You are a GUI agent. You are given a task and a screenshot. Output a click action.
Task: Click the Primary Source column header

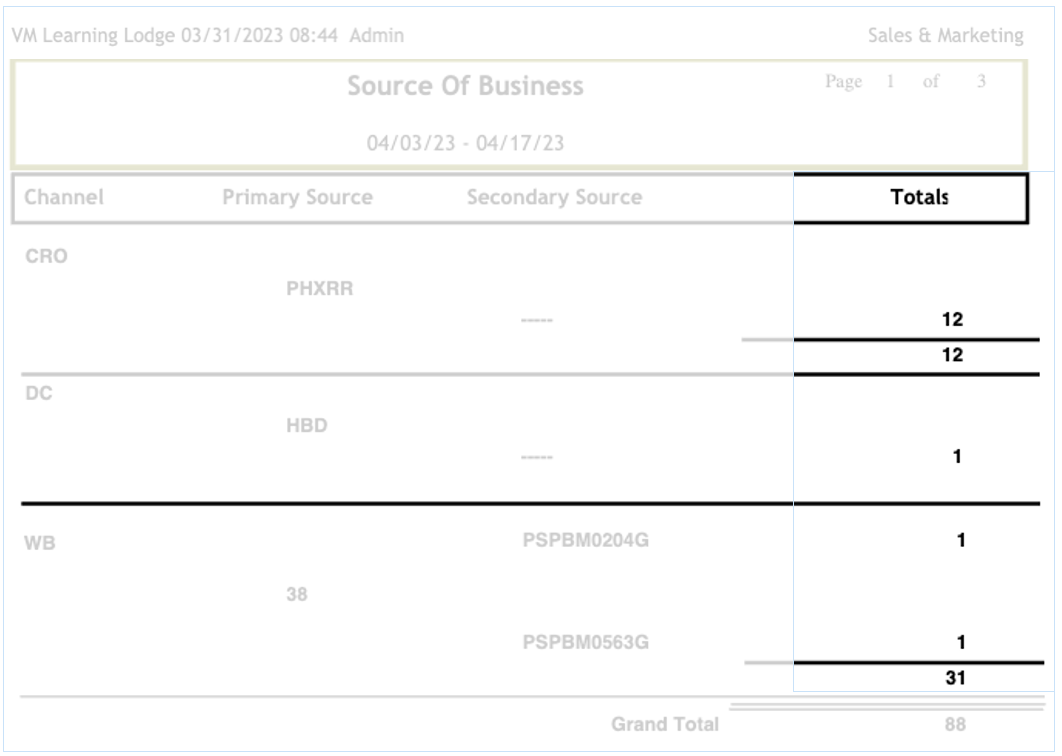297,197
